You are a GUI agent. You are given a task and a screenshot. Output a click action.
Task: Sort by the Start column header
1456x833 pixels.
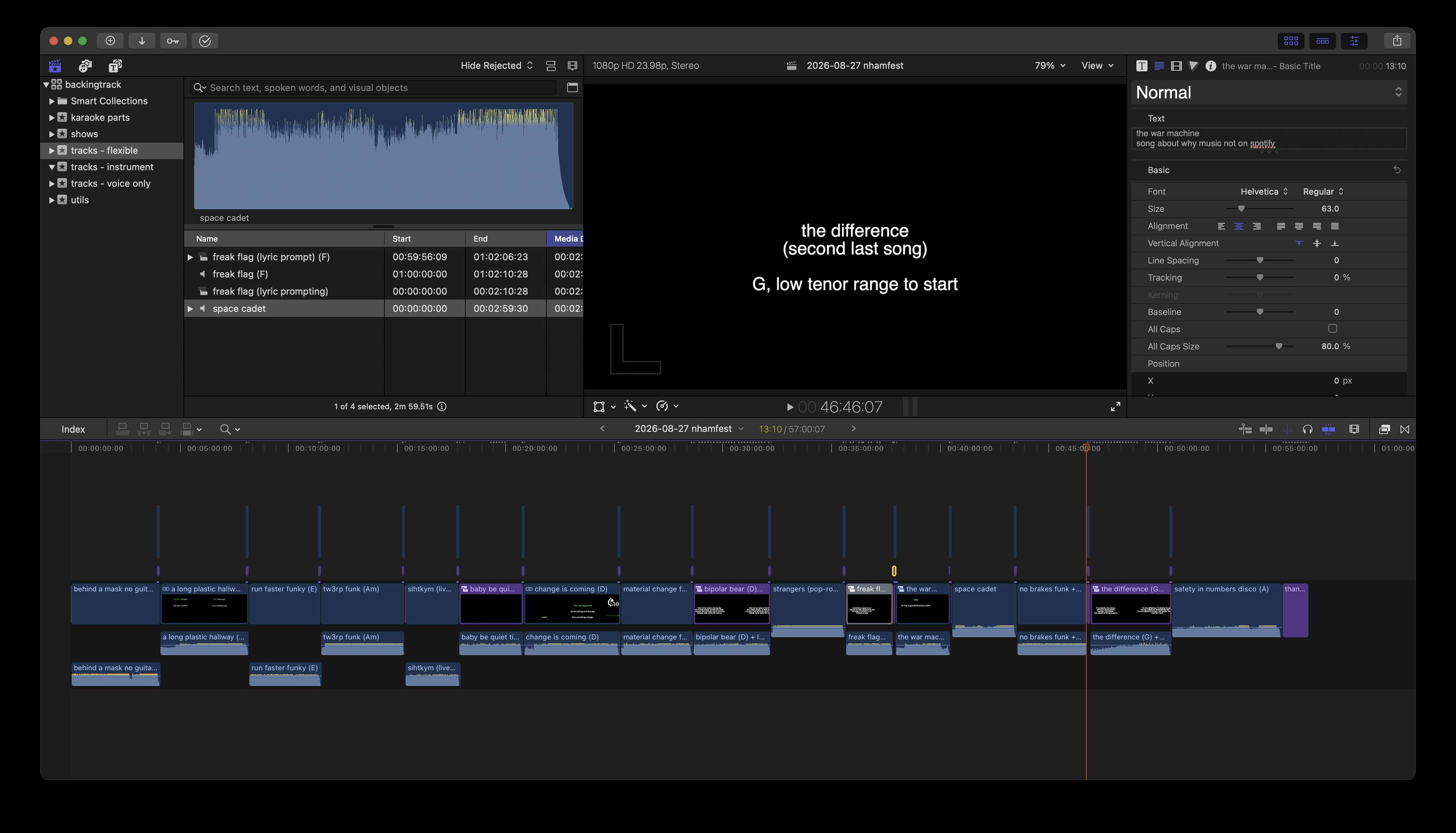[x=425, y=239]
